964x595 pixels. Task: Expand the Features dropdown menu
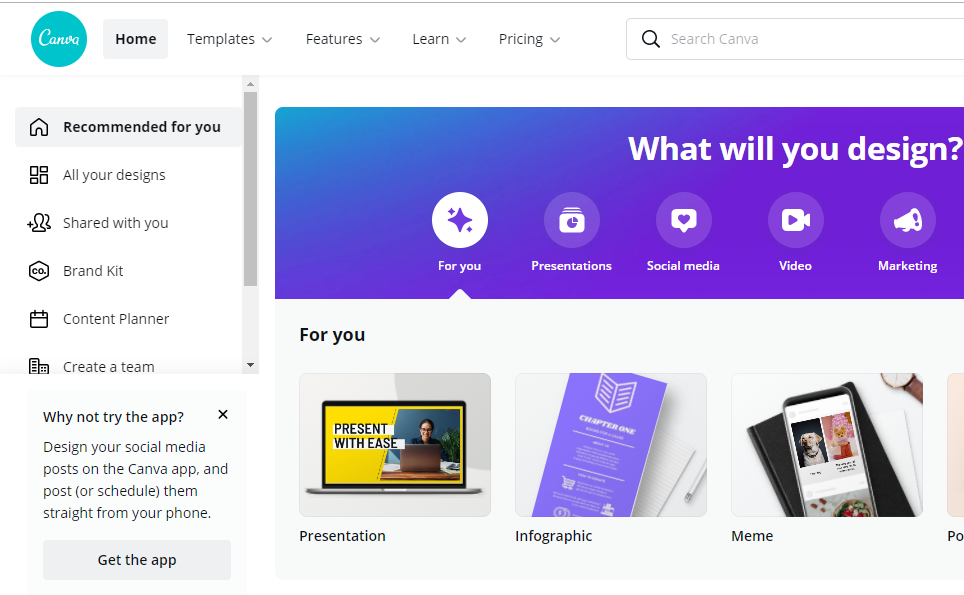[x=342, y=39]
